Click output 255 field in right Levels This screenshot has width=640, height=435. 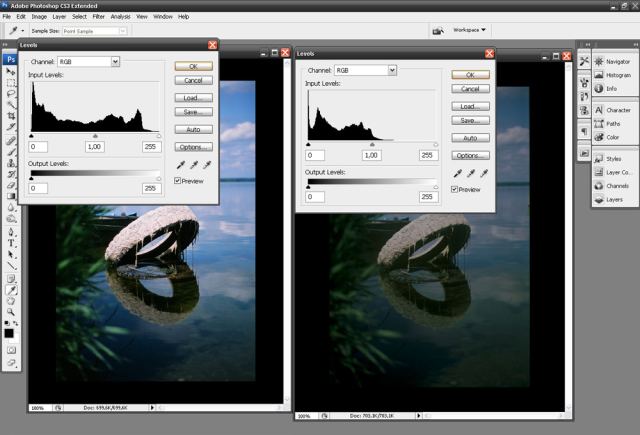click(x=428, y=197)
